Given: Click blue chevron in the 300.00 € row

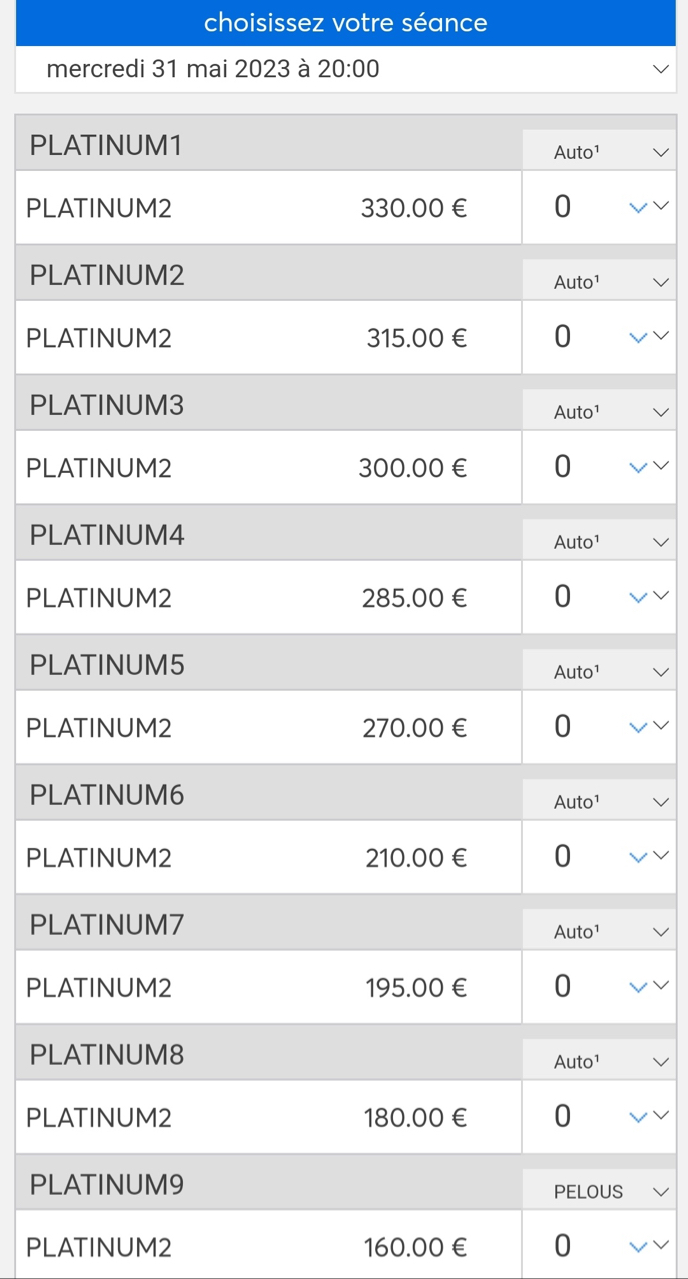Looking at the screenshot, I should coord(638,468).
